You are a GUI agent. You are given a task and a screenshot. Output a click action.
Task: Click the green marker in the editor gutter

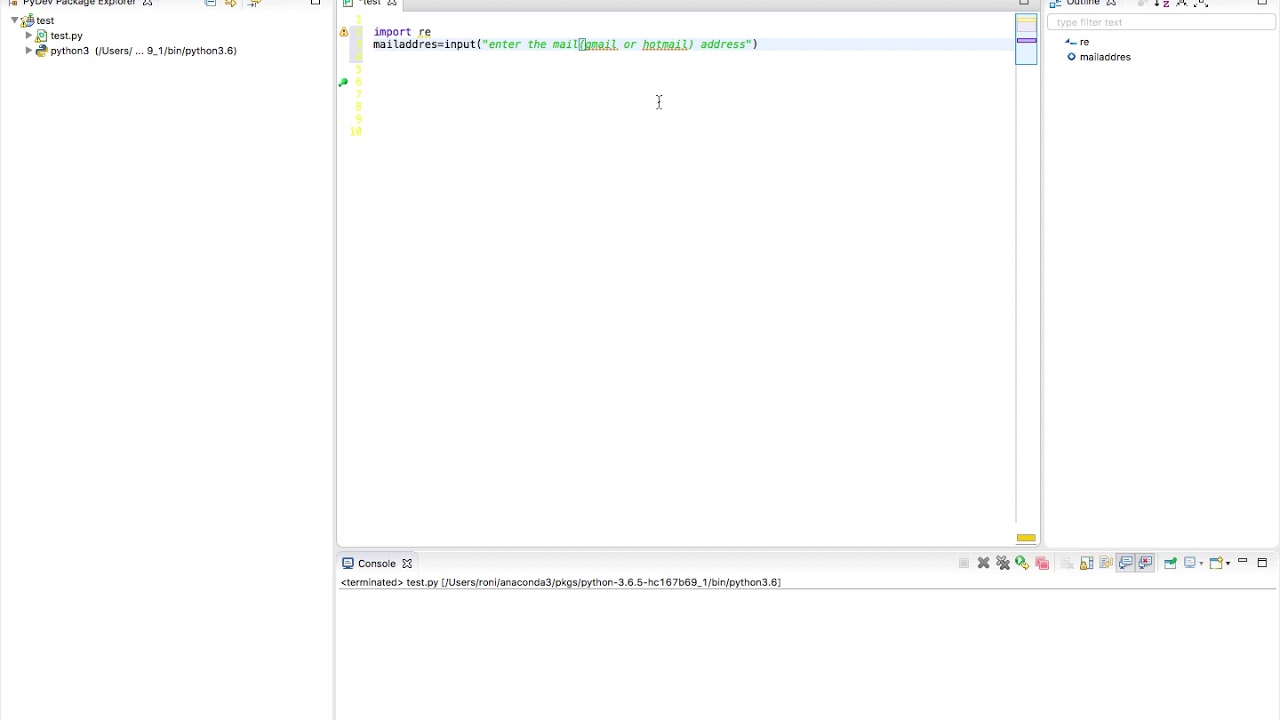coord(343,82)
